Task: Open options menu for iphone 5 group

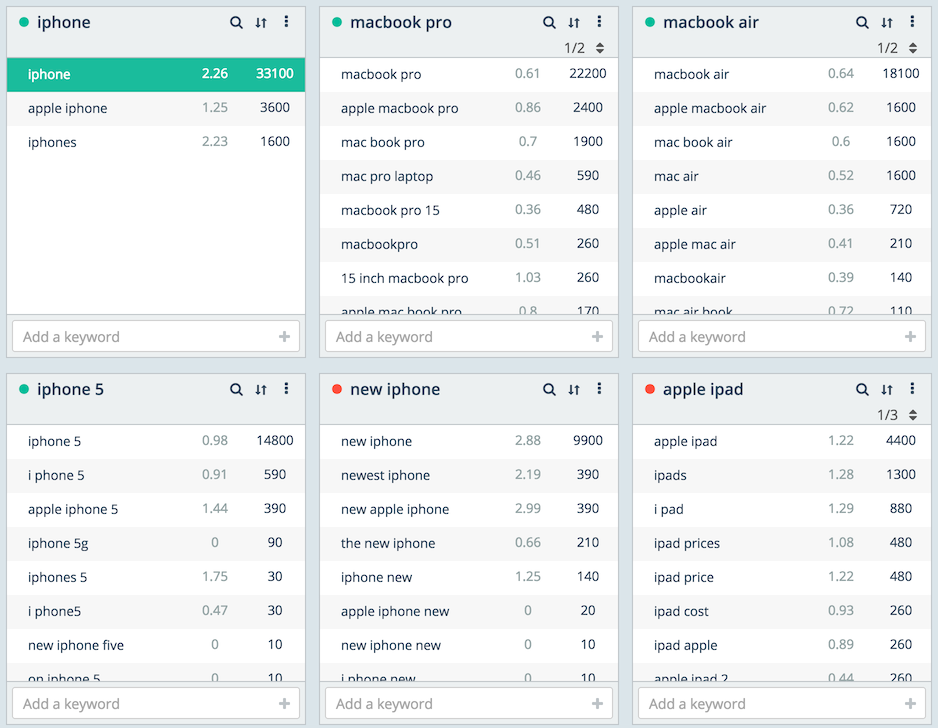Action: 287,389
